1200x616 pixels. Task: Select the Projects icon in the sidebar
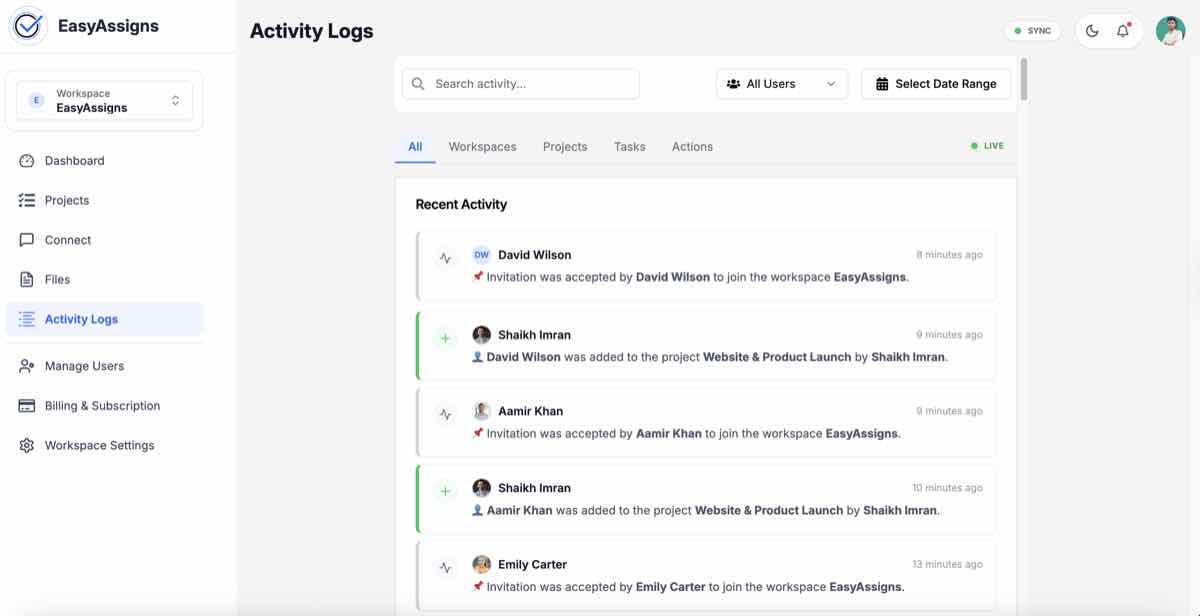(x=27, y=199)
